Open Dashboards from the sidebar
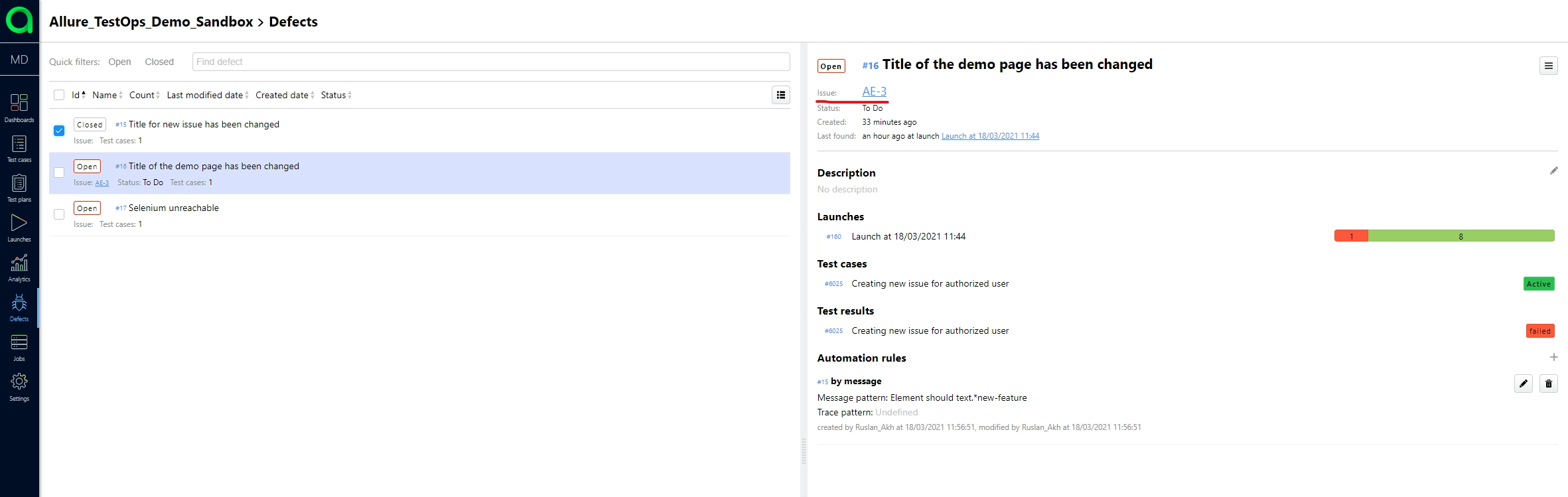Viewport: 1568px width, 497px height. coord(19,107)
